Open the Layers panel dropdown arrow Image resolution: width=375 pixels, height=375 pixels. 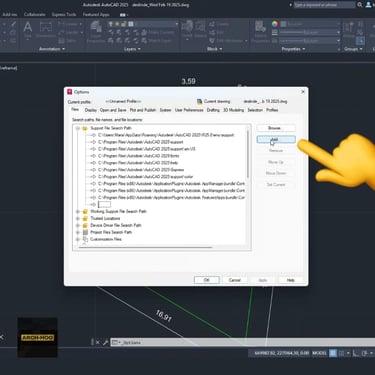[139, 49]
